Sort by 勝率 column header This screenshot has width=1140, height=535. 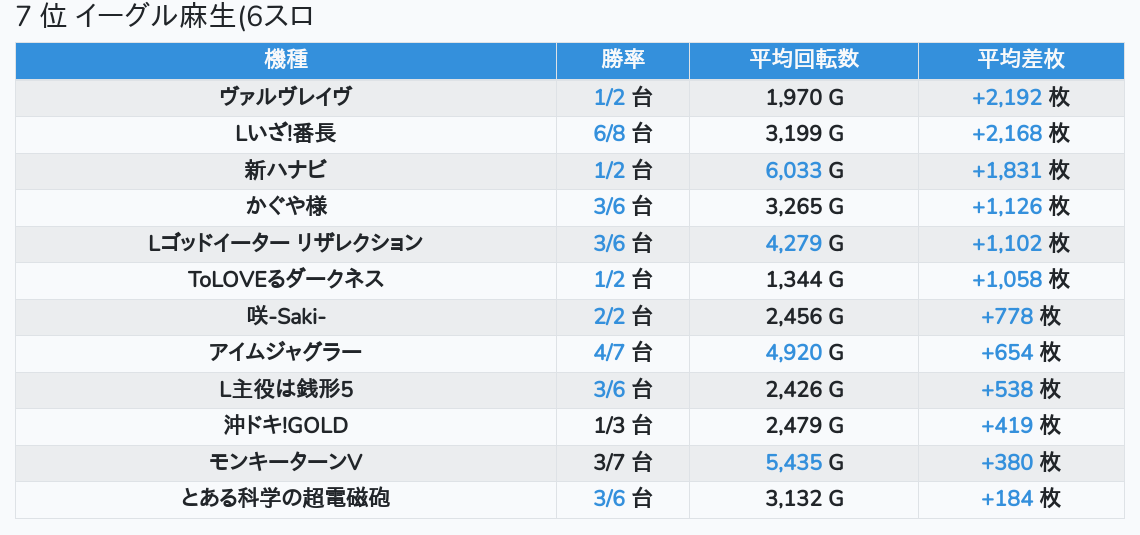click(622, 60)
